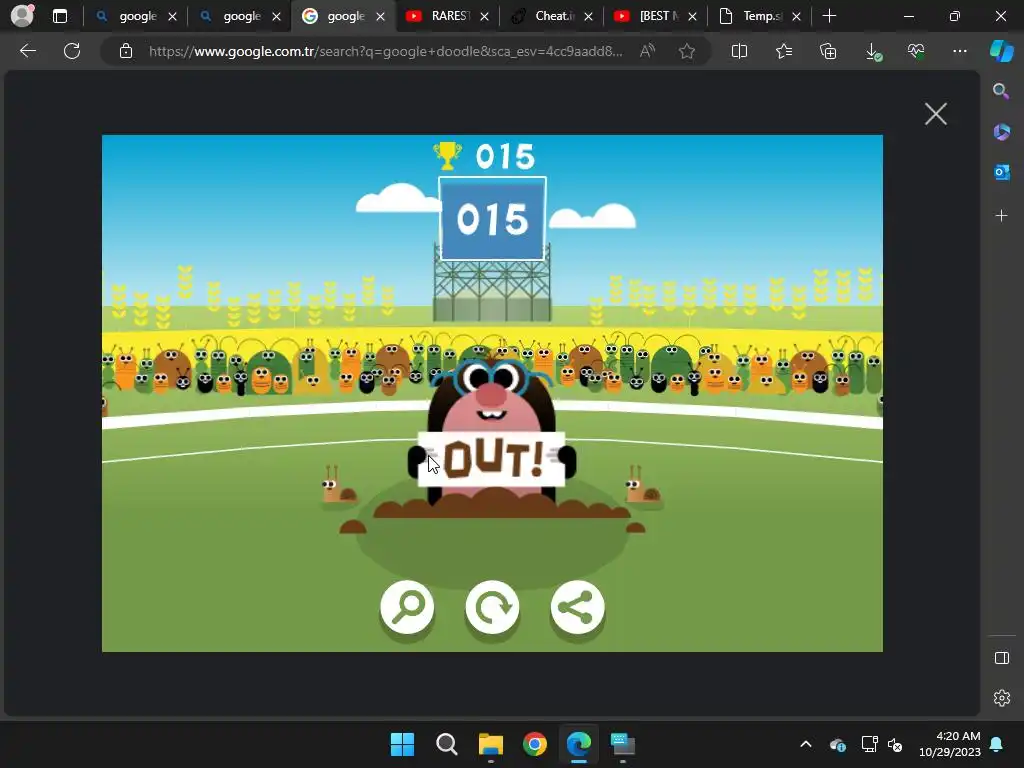Show the Downloads panel
The width and height of the screenshot is (1024, 768).
point(872,51)
